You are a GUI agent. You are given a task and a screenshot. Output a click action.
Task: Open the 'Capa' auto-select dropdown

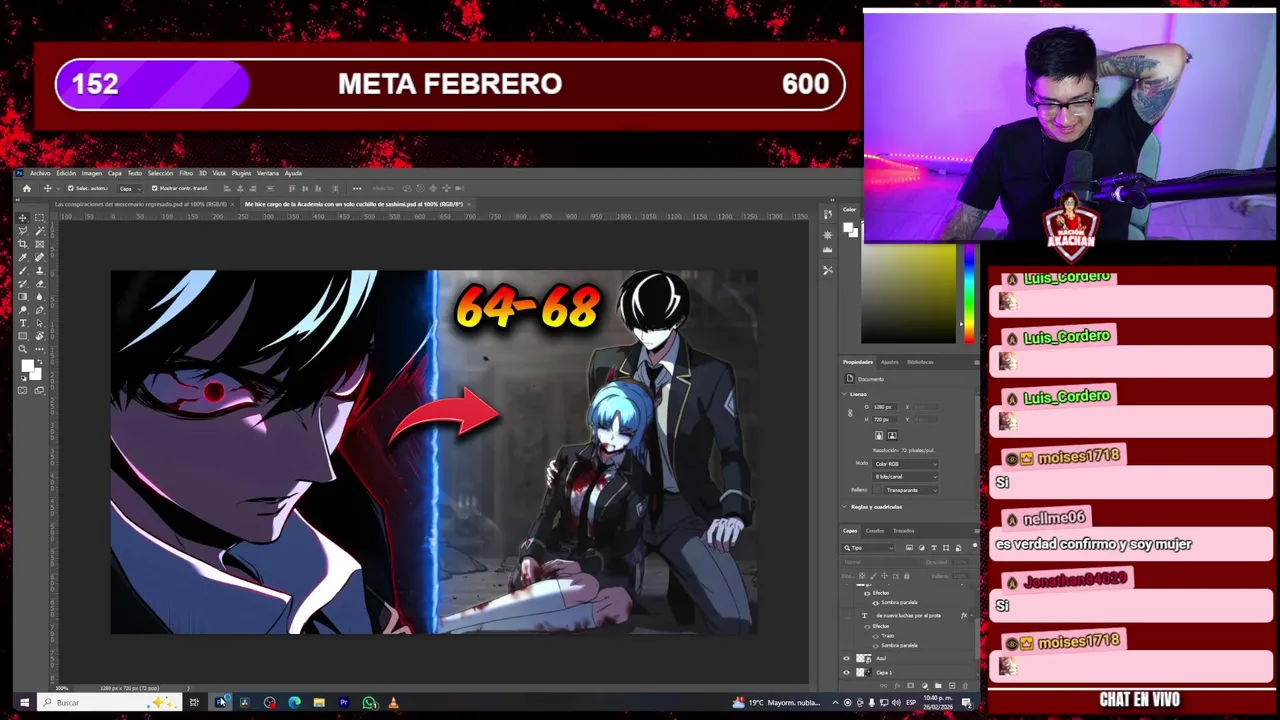tap(130, 188)
